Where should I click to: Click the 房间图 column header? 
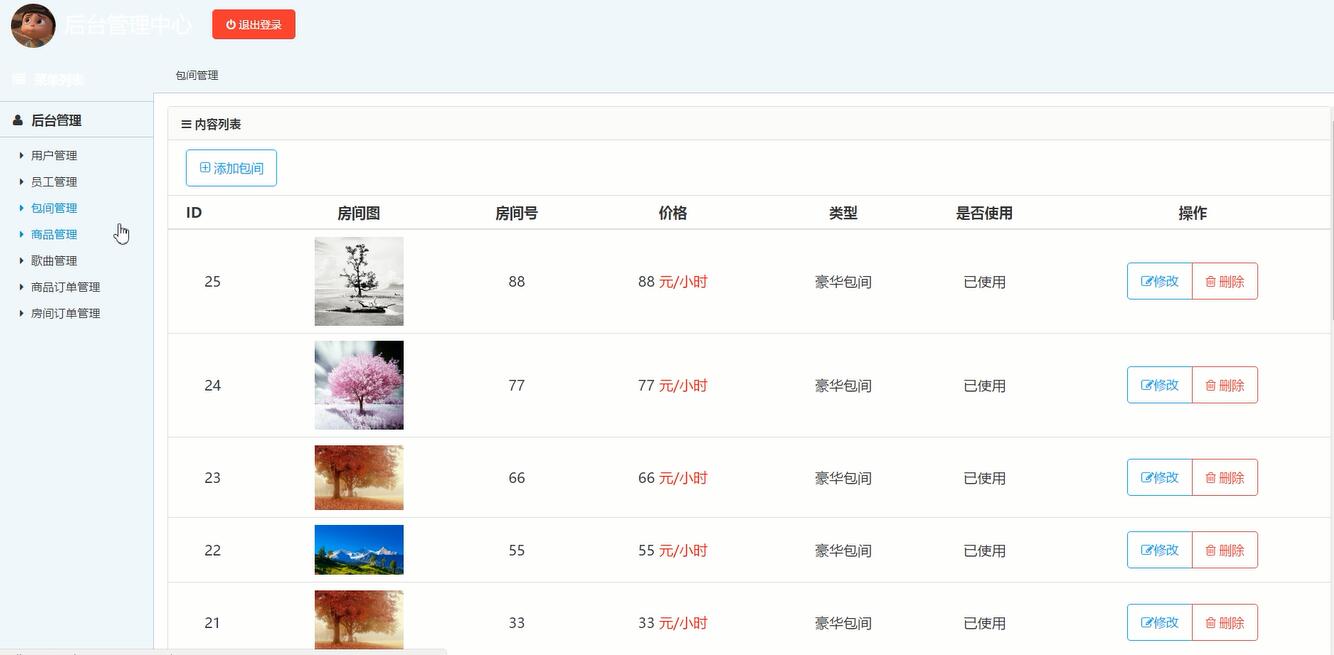pos(359,213)
